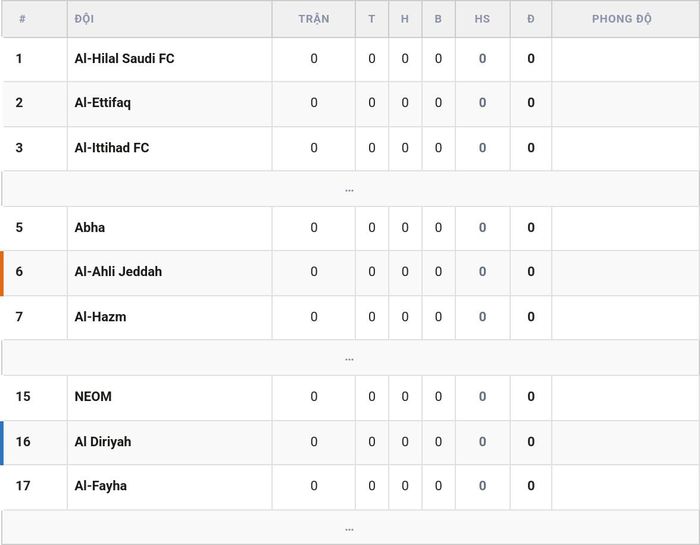
Task: Click the Đ points column header
Action: pyautogui.click(x=531, y=19)
